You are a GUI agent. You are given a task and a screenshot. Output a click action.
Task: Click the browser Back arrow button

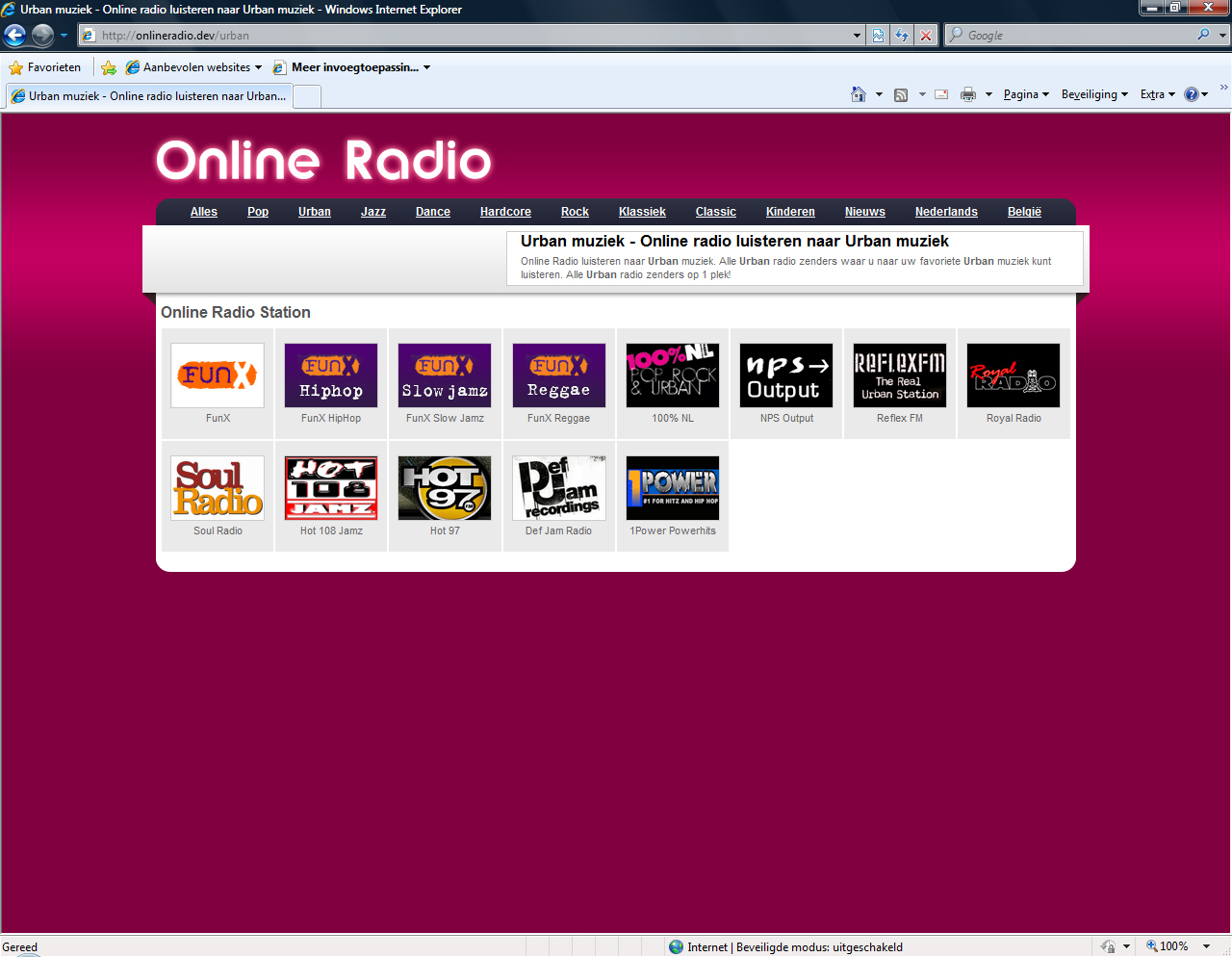pyautogui.click(x=14, y=36)
